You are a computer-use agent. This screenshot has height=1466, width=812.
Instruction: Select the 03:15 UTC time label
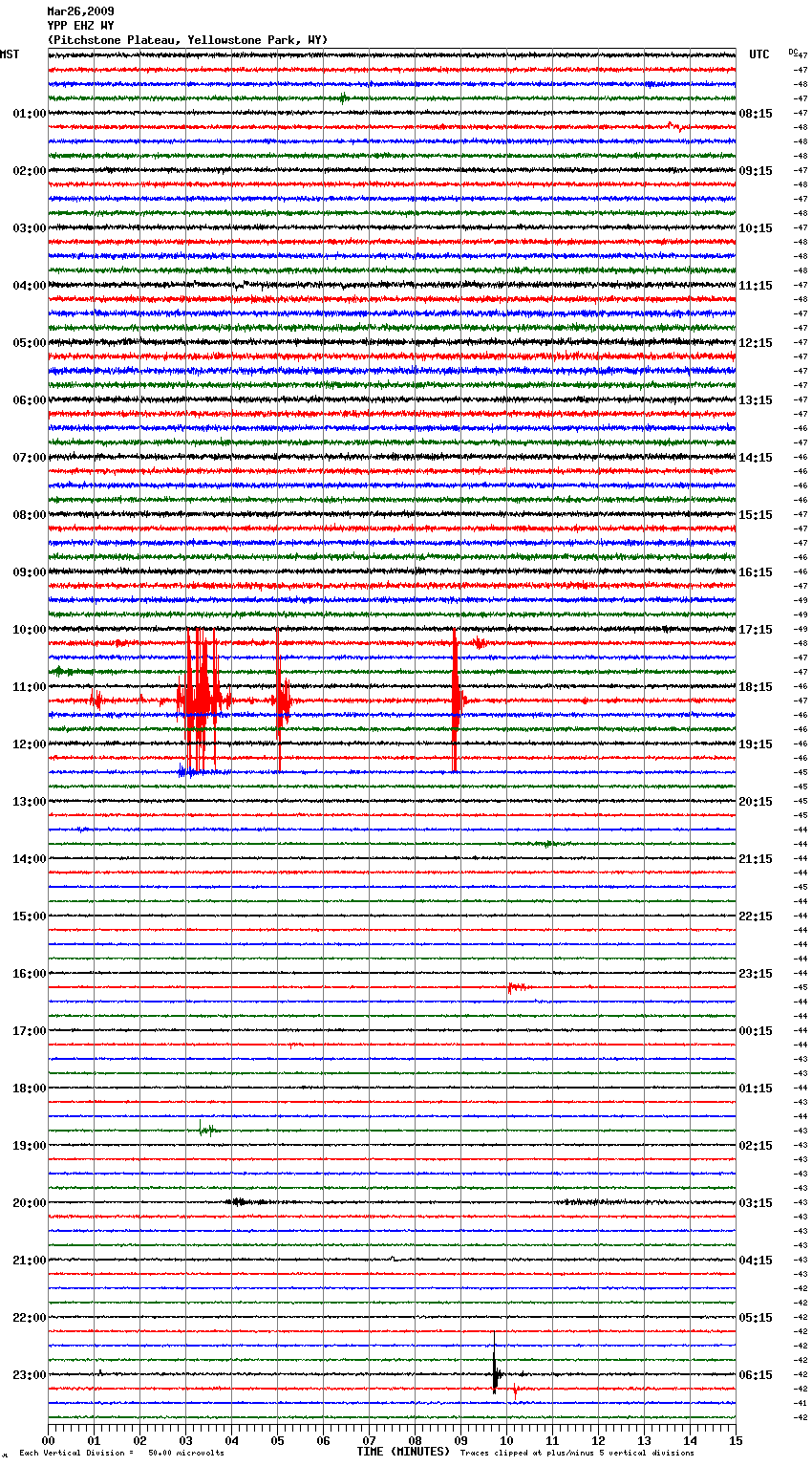click(756, 1203)
